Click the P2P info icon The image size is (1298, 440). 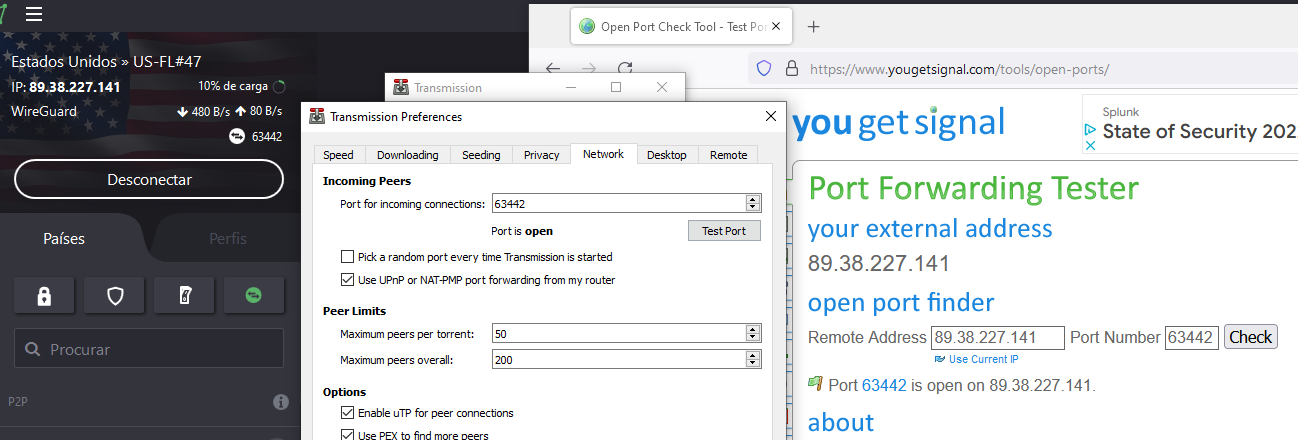(x=281, y=402)
